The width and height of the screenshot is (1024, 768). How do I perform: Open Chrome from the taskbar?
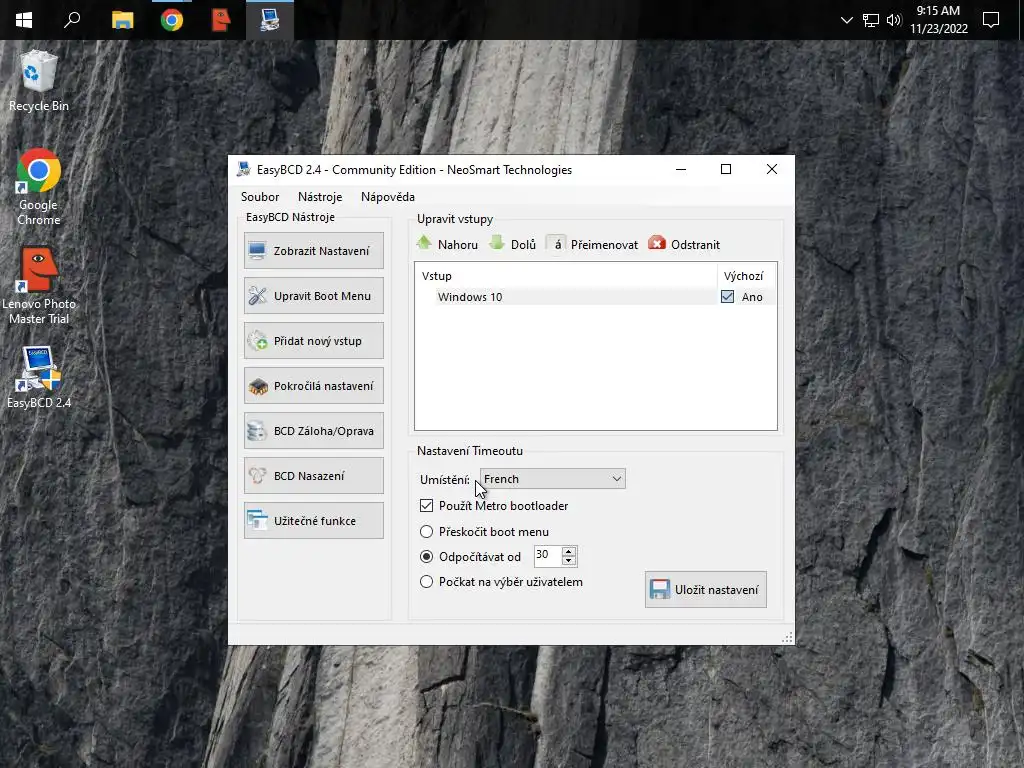(172, 20)
